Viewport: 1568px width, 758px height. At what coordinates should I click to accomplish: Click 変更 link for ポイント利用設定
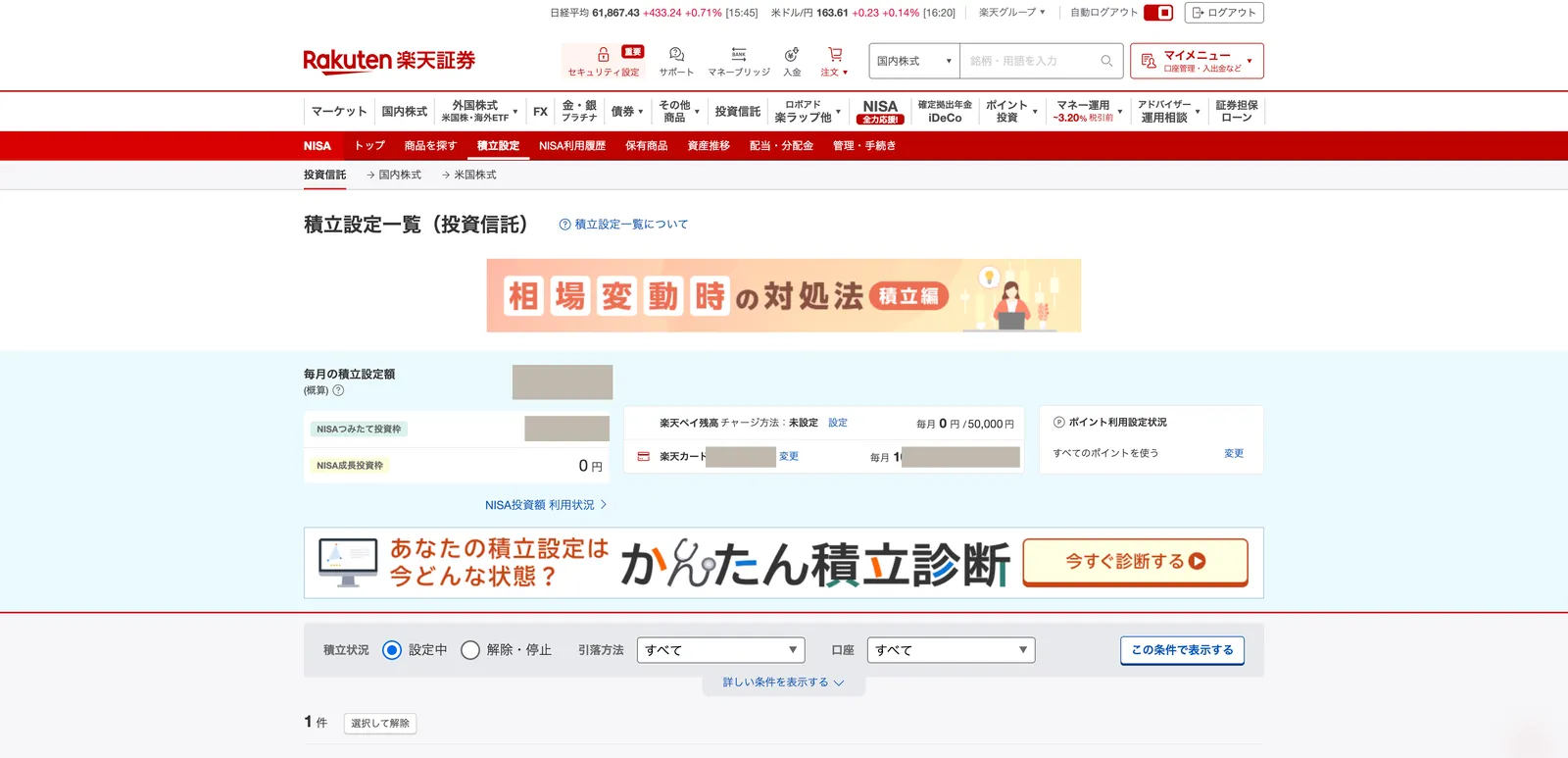click(1234, 453)
